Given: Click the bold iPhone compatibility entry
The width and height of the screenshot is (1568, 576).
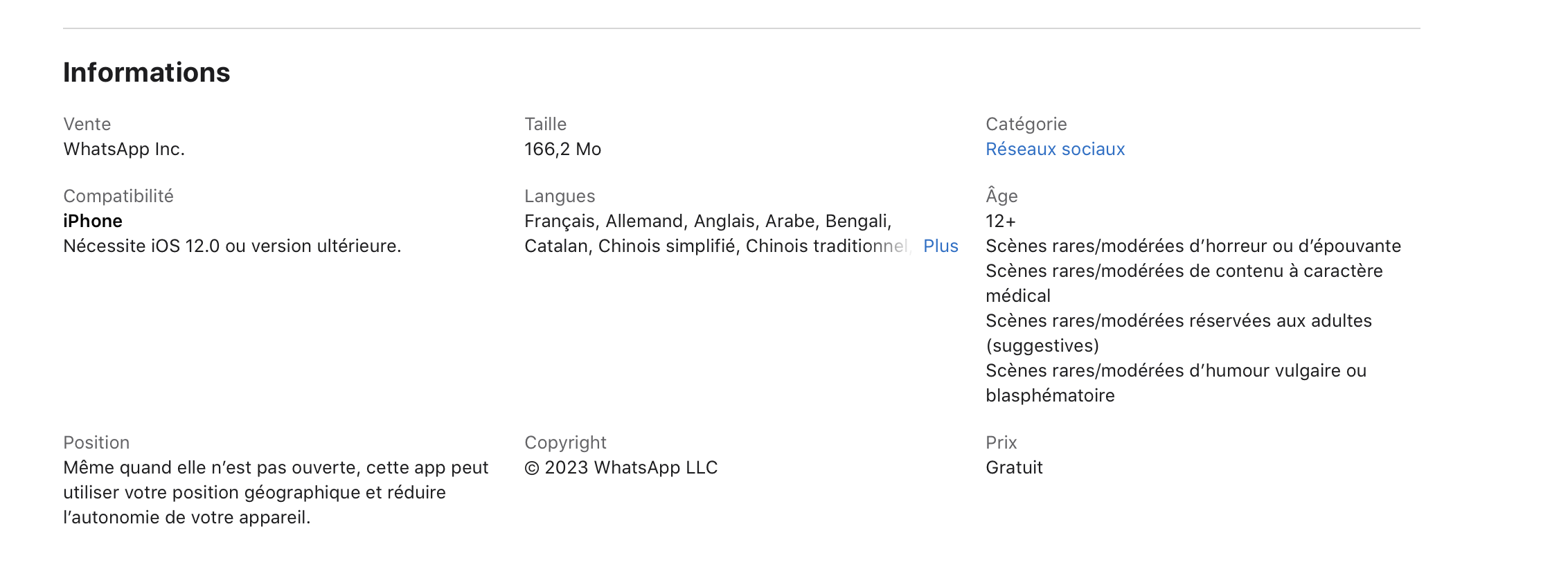Looking at the screenshot, I should 93,221.
